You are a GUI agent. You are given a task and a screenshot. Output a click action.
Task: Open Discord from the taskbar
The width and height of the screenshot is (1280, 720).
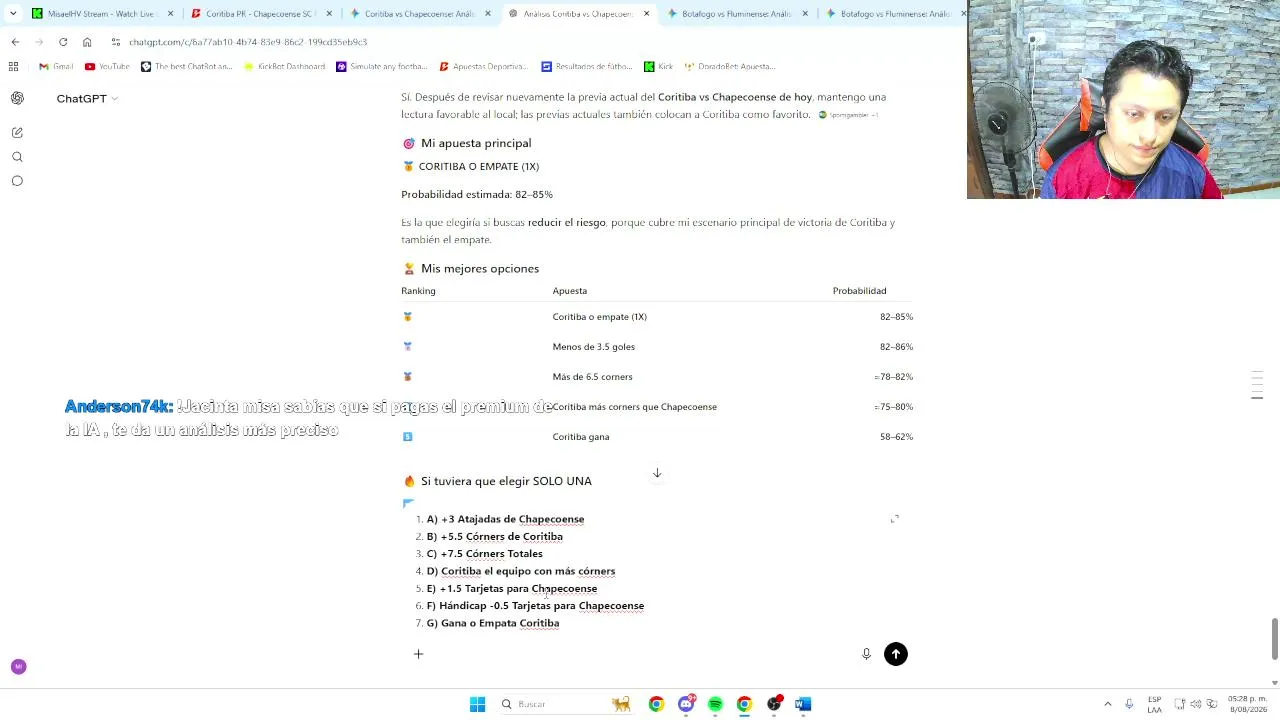click(686, 704)
